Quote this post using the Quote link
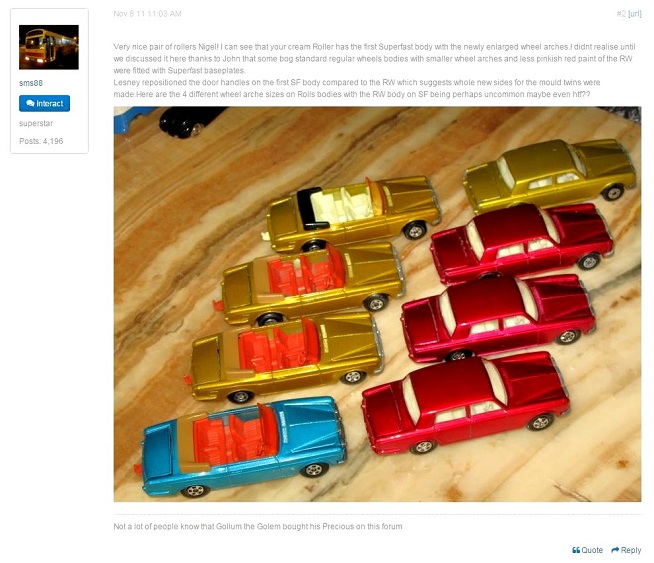The width and height of the screenshot is (654, 563). tap(587, 550)
